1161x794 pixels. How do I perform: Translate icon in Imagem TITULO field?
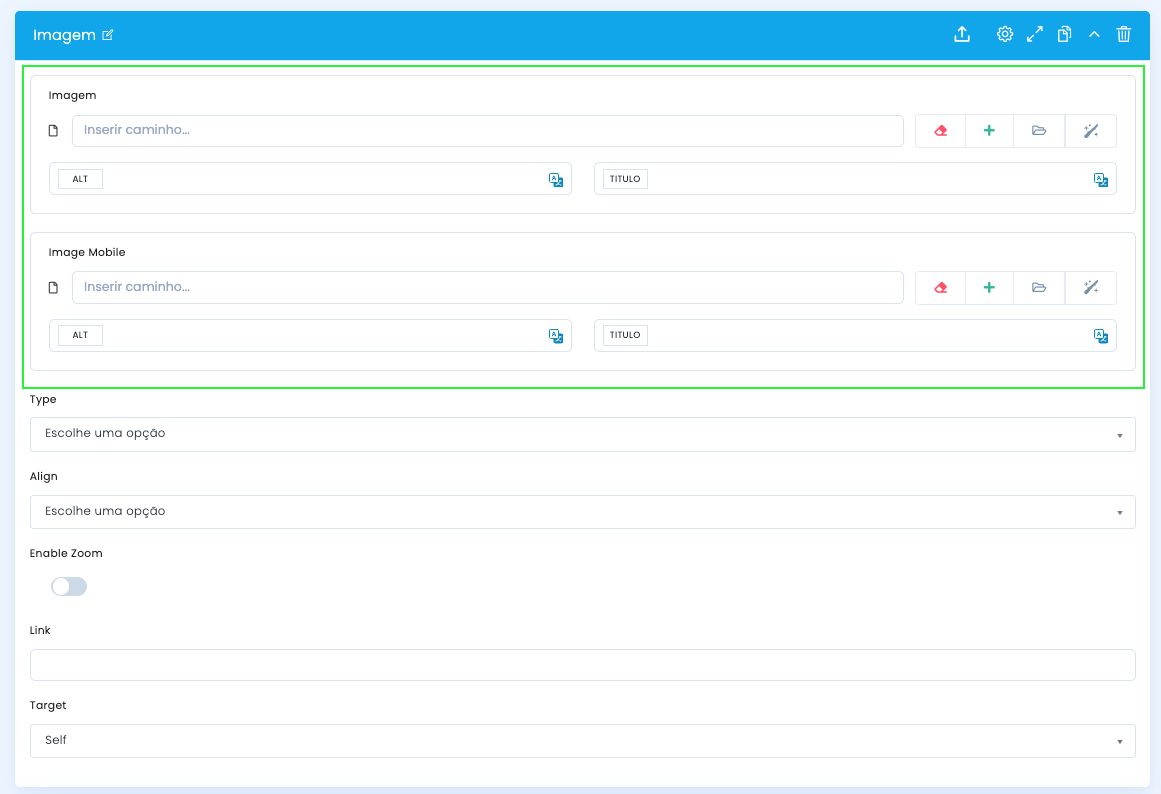tap(1100, 179)
